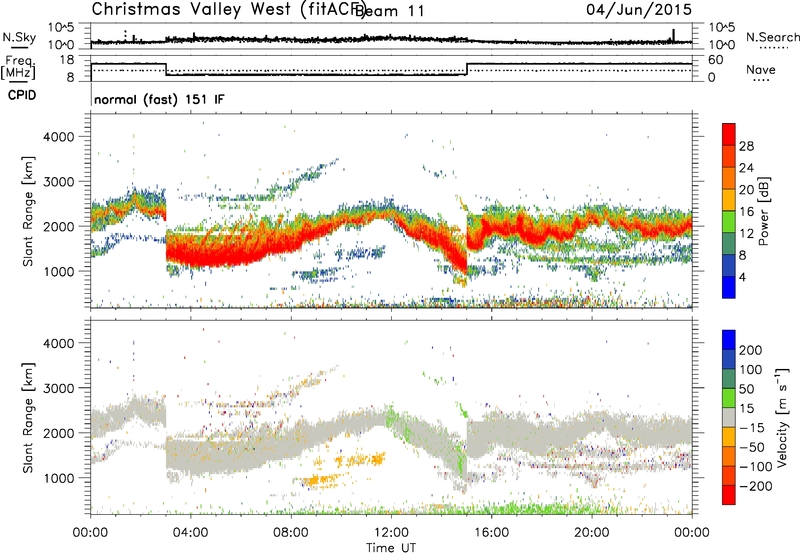Click the '16:00' time tick label
800x554 pixels.
coord(491,533)
